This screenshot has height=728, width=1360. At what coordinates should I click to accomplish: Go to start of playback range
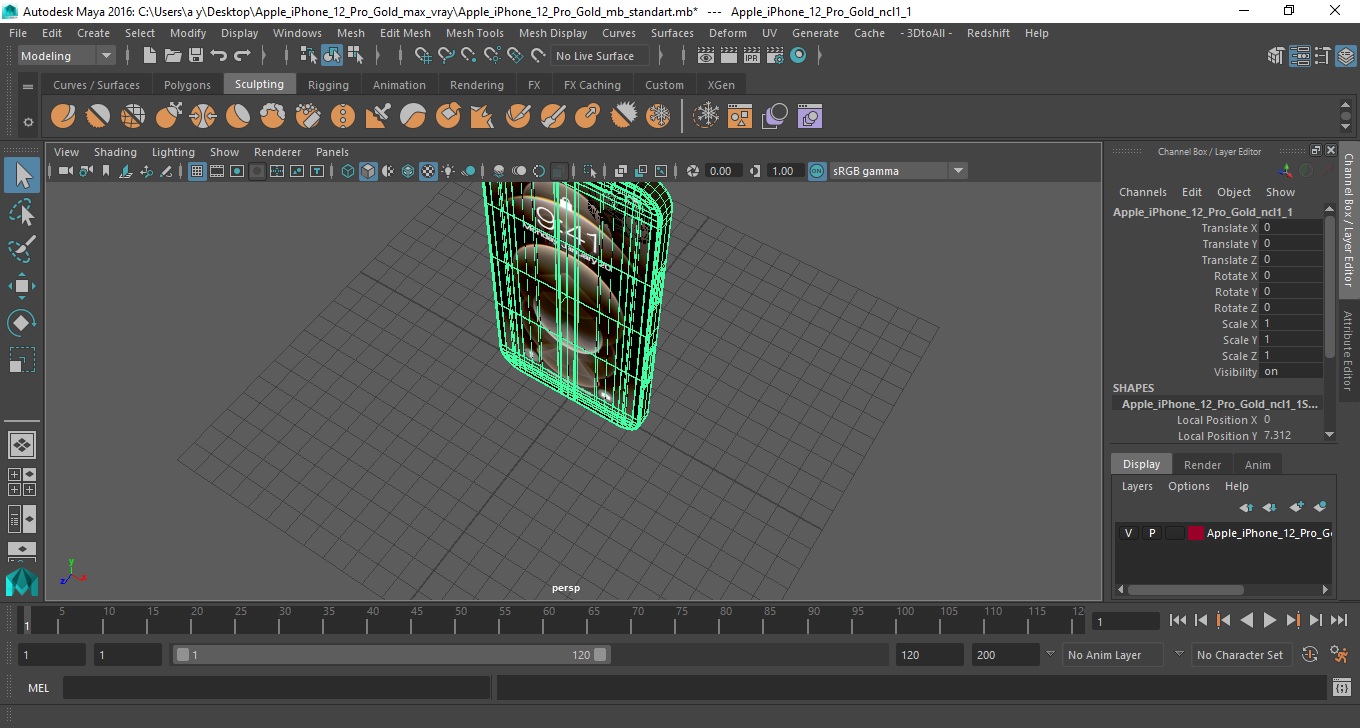pos(1178,621)
